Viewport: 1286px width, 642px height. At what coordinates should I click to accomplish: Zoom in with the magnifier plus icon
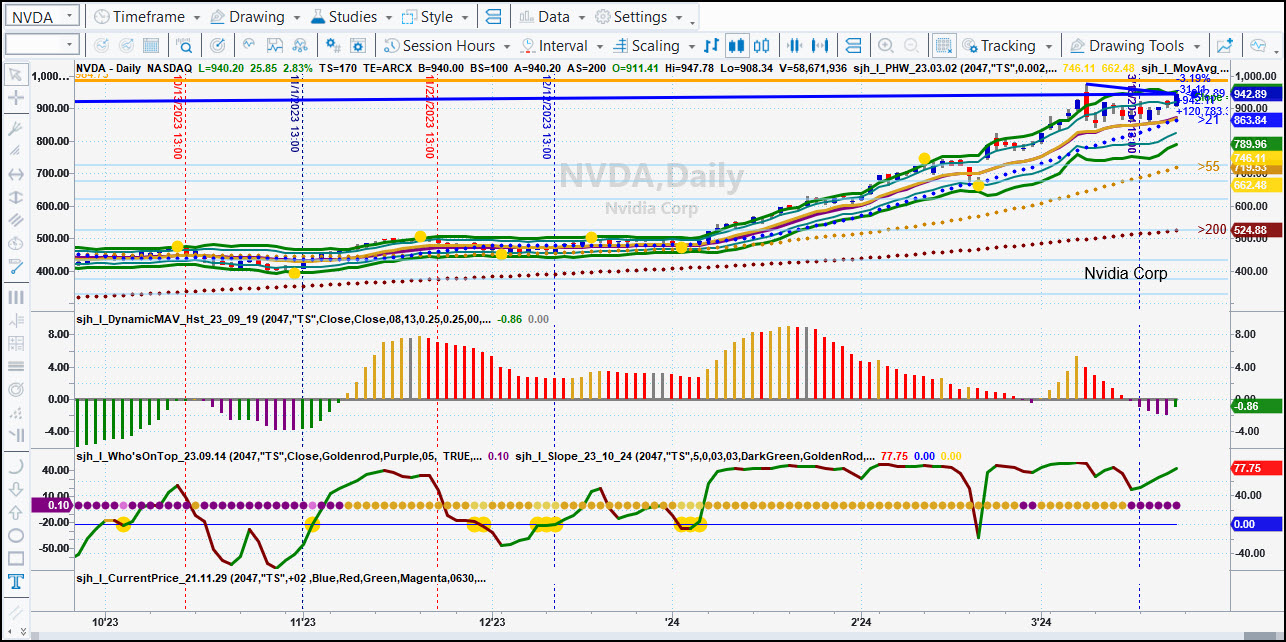pyautogui.click(x=885, y=45)
